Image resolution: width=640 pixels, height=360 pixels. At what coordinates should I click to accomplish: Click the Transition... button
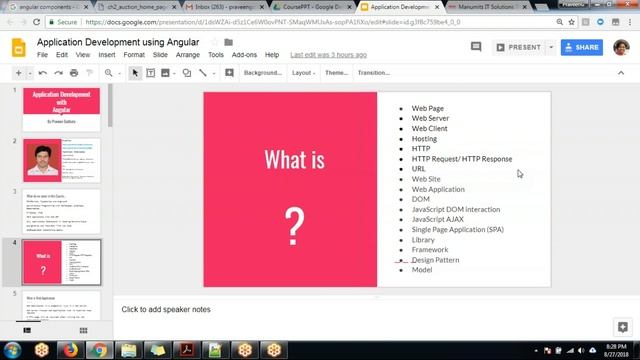click(374, 73)
